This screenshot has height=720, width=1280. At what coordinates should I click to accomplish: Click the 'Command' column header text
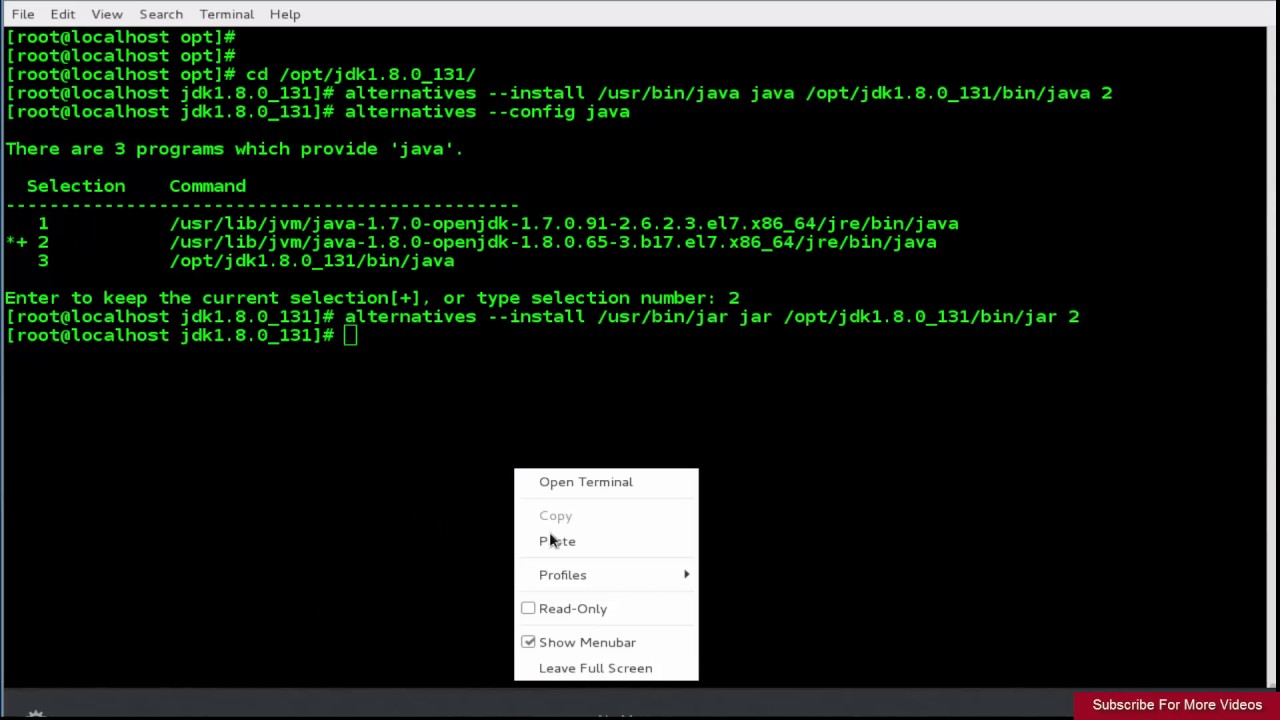click(x=207, y=186)
